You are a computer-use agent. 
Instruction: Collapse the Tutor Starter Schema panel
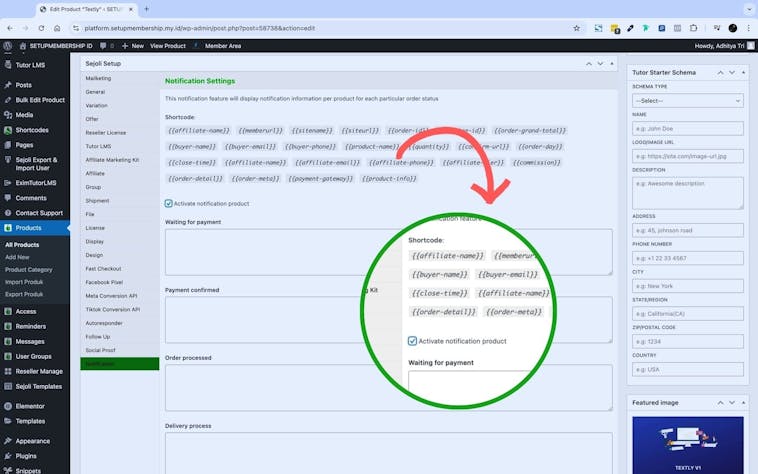743,72
